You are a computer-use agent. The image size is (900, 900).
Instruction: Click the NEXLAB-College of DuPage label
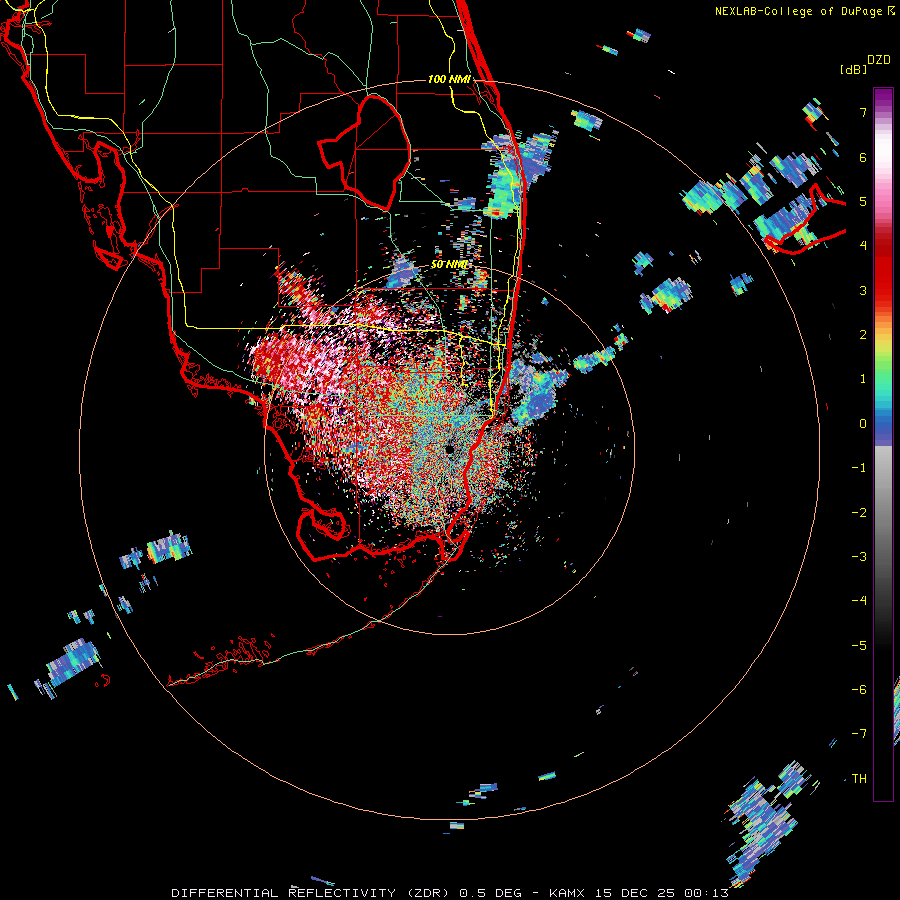(x=798, y=11)
